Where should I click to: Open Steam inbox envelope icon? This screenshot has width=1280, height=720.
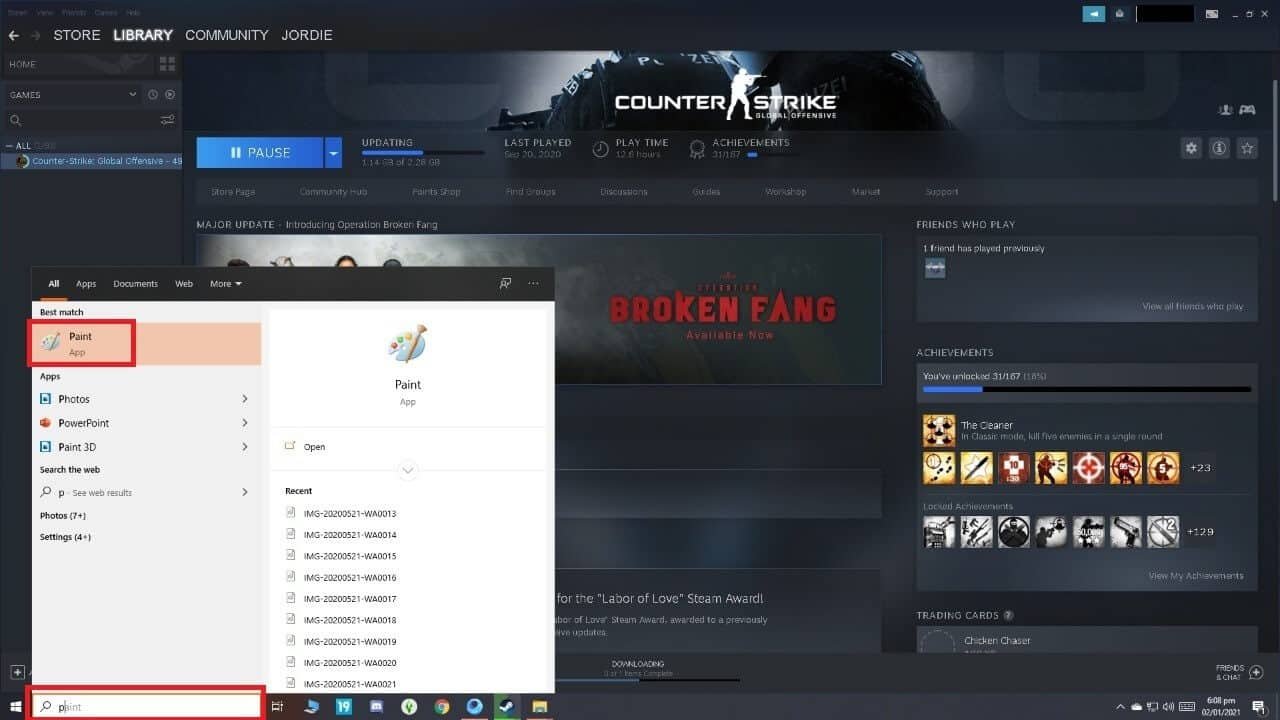[x=1120, y=14]
